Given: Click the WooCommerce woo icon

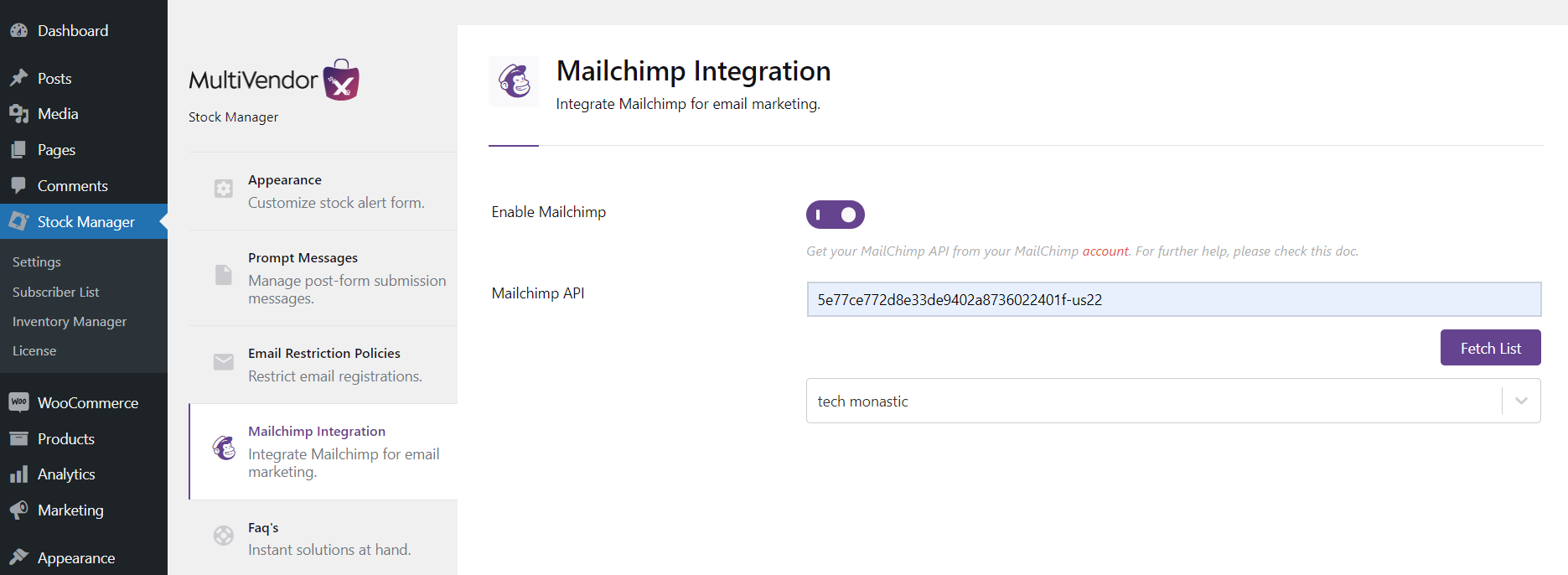Looking at the screenshot, I should [18, 402].
